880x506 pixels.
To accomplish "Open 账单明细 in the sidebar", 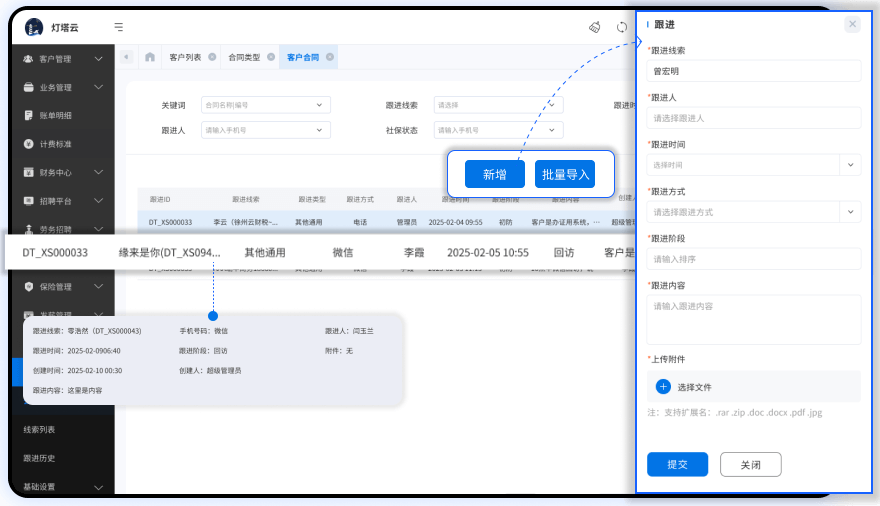I will [55, 115].
